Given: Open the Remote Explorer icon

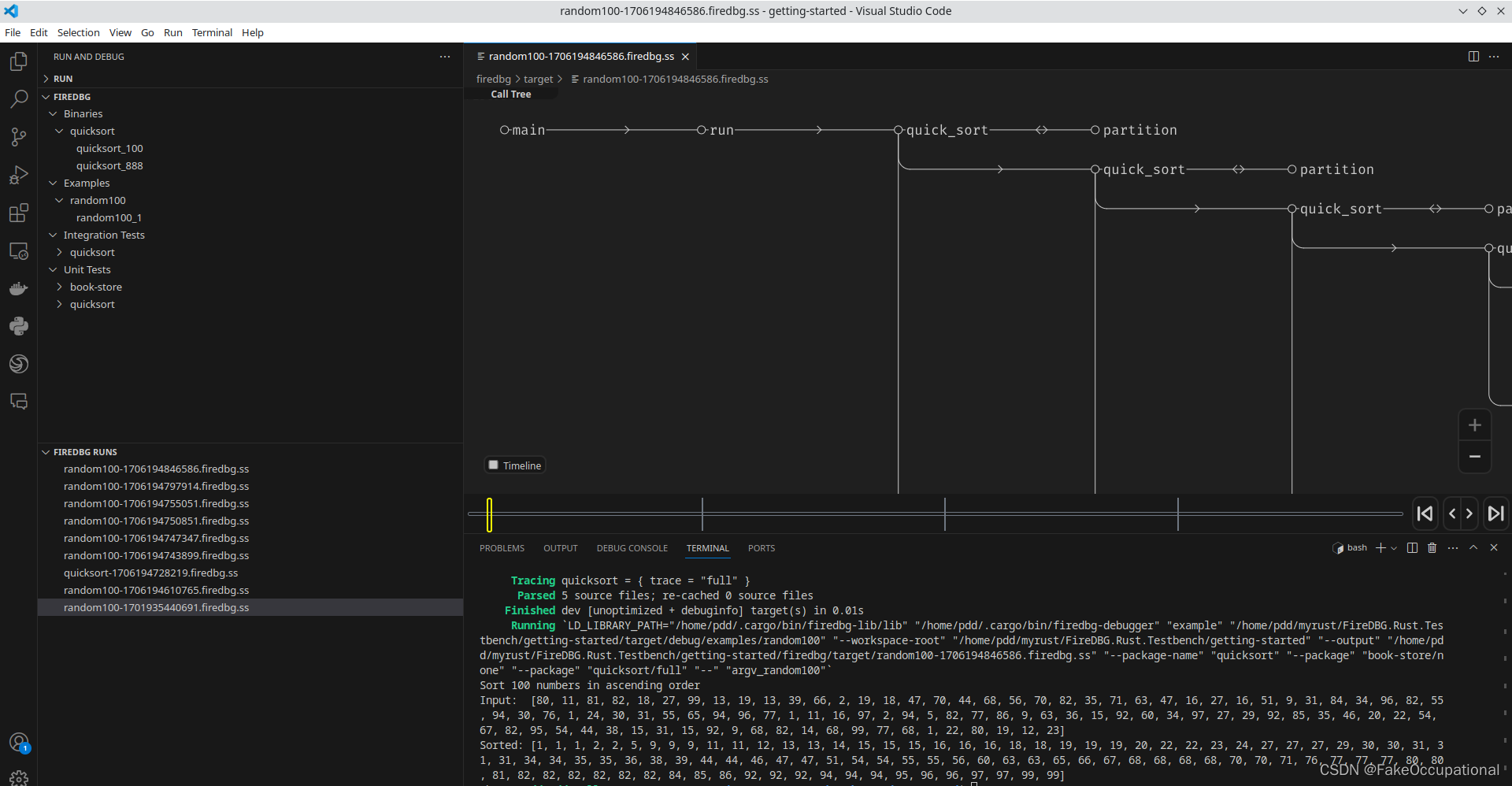Looking at the screenshot, I should (19, 250).
